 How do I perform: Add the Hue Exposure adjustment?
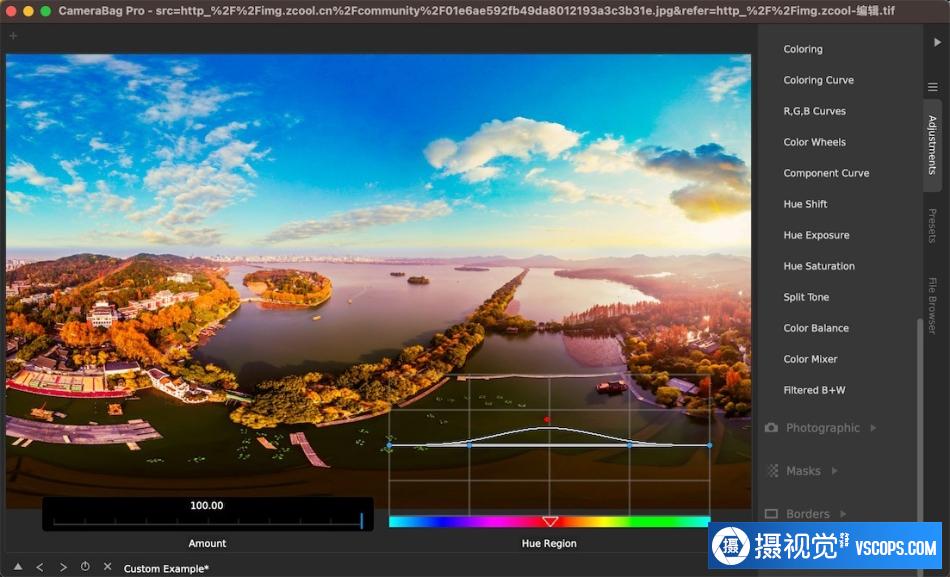pos(816,235)
